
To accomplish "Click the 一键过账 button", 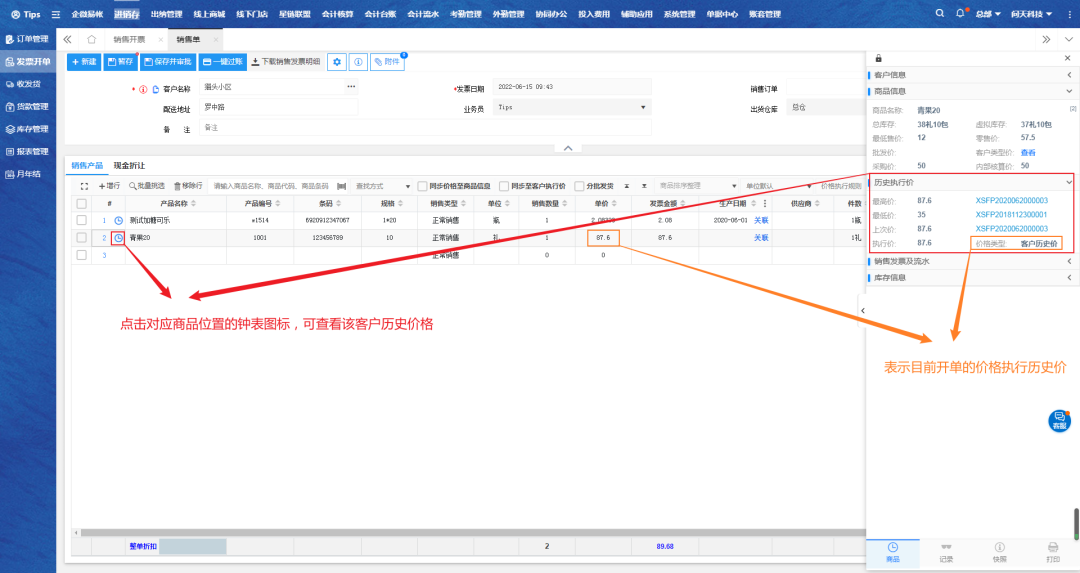I will tap(222, 62).
